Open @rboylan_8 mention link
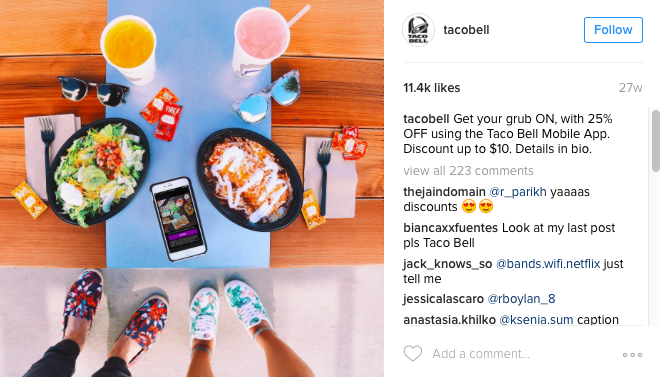660x377 pixels. [522, 299]
